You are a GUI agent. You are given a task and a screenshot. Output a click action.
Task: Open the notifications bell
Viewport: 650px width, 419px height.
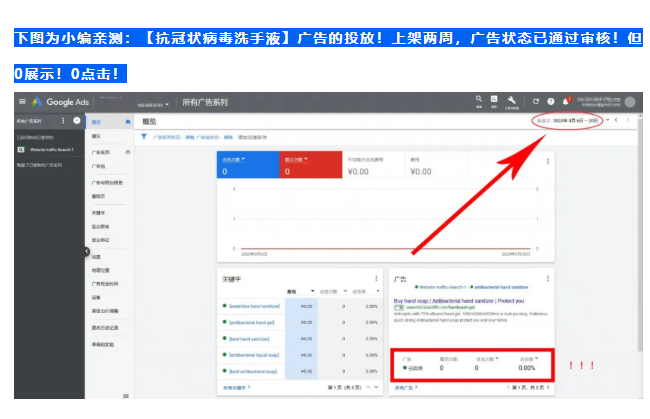click(x=566, y=102)
